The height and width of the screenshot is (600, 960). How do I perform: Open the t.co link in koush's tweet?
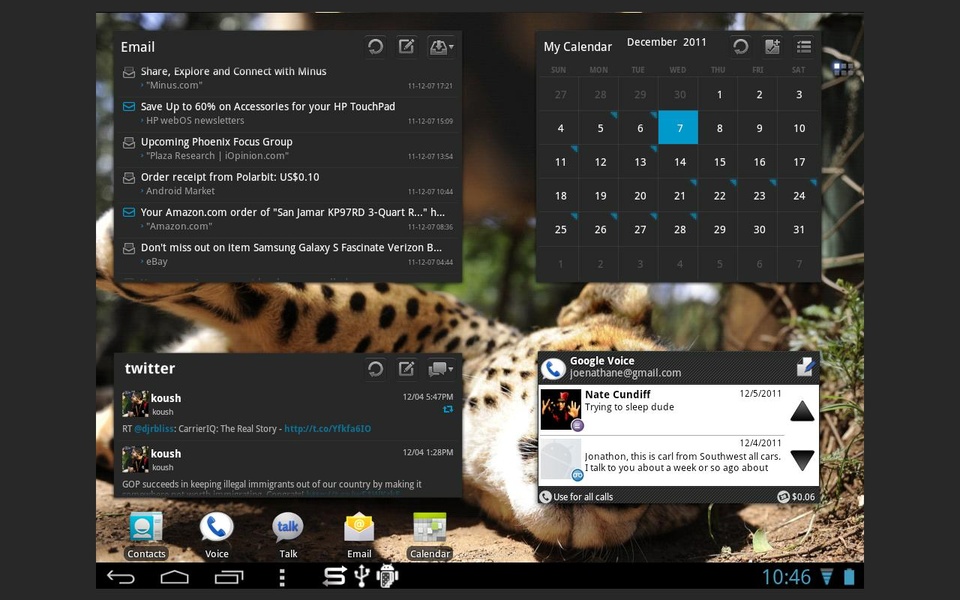coord(327,429)
